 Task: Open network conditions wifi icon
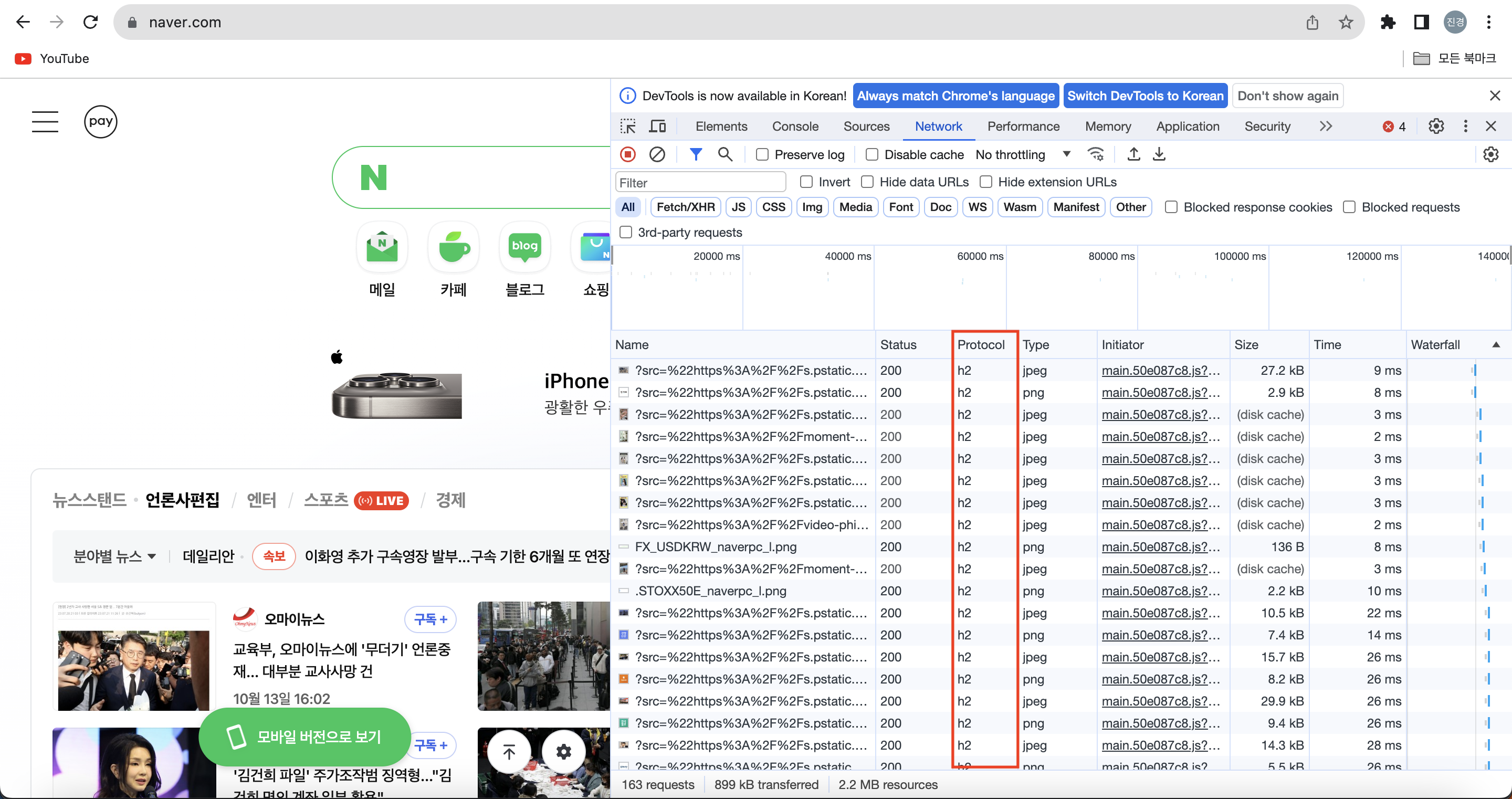1095,154
